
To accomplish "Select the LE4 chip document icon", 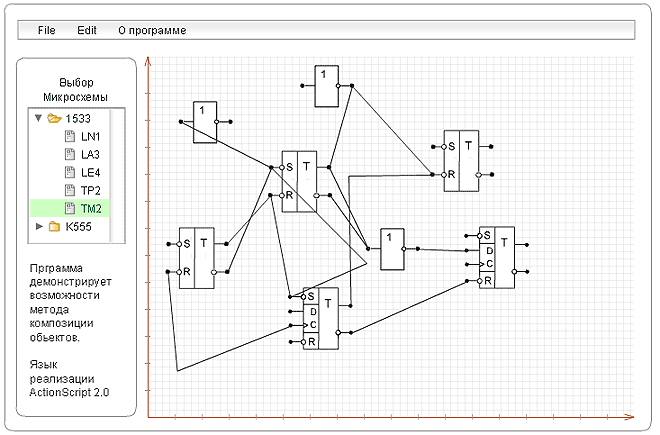I will point(70,172).
